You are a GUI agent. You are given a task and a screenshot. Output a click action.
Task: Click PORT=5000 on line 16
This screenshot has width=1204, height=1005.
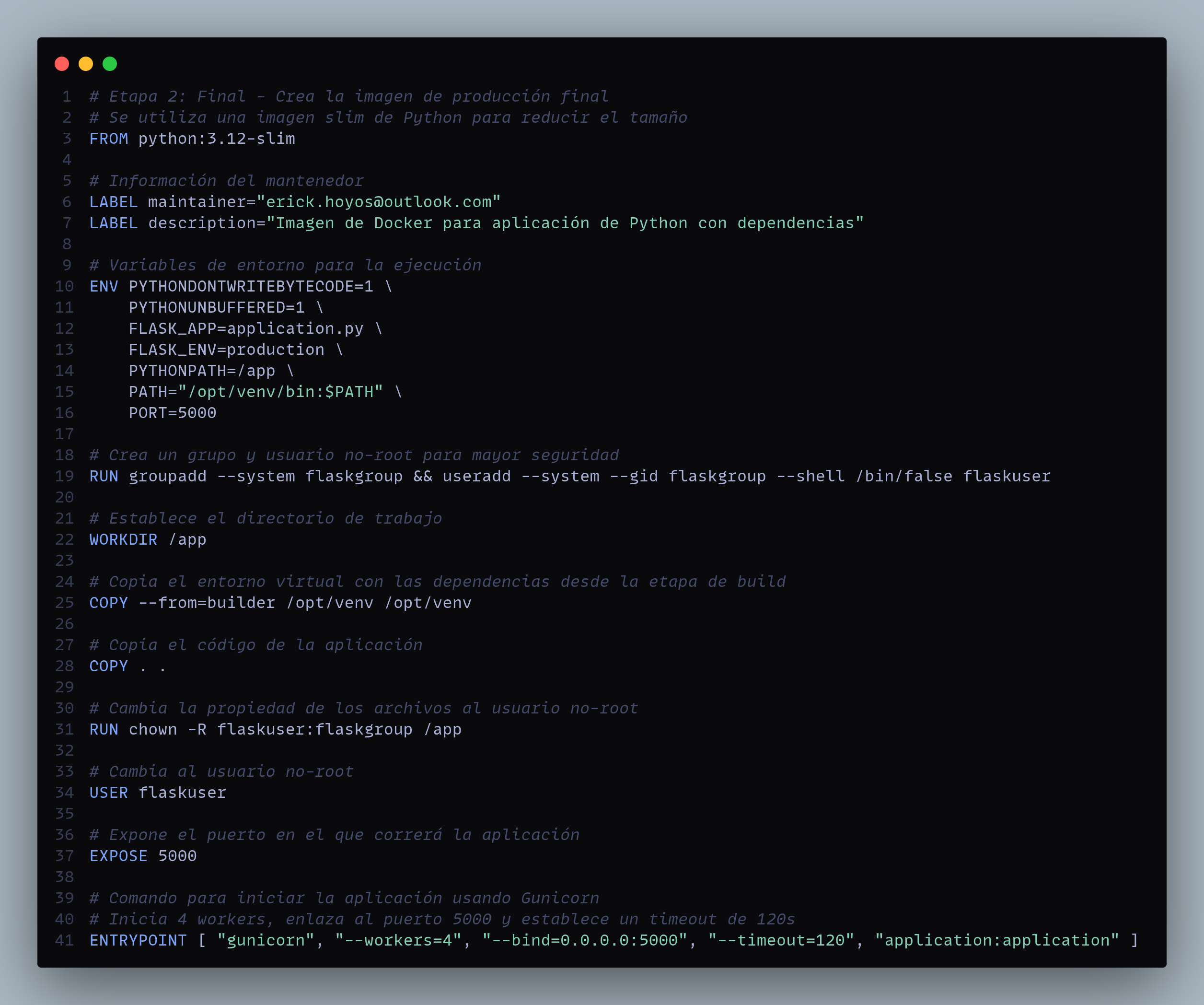pyautogui.click(x=172, y=413)
